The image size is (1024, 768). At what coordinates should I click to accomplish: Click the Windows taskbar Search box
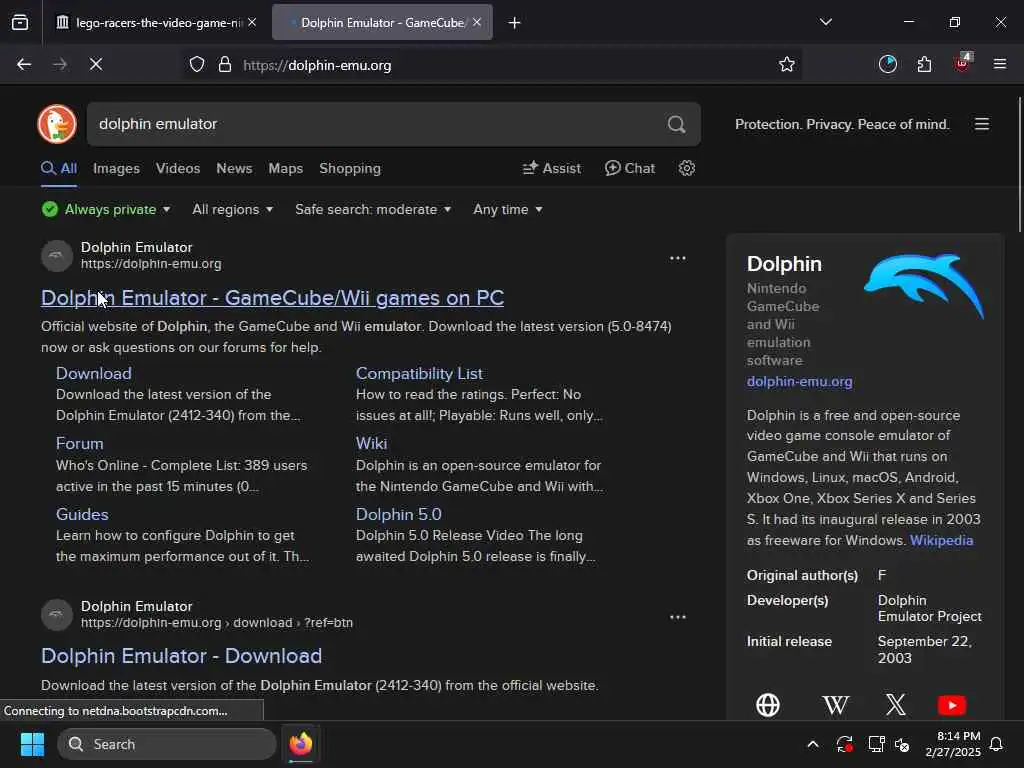click(x=167, y=744)
